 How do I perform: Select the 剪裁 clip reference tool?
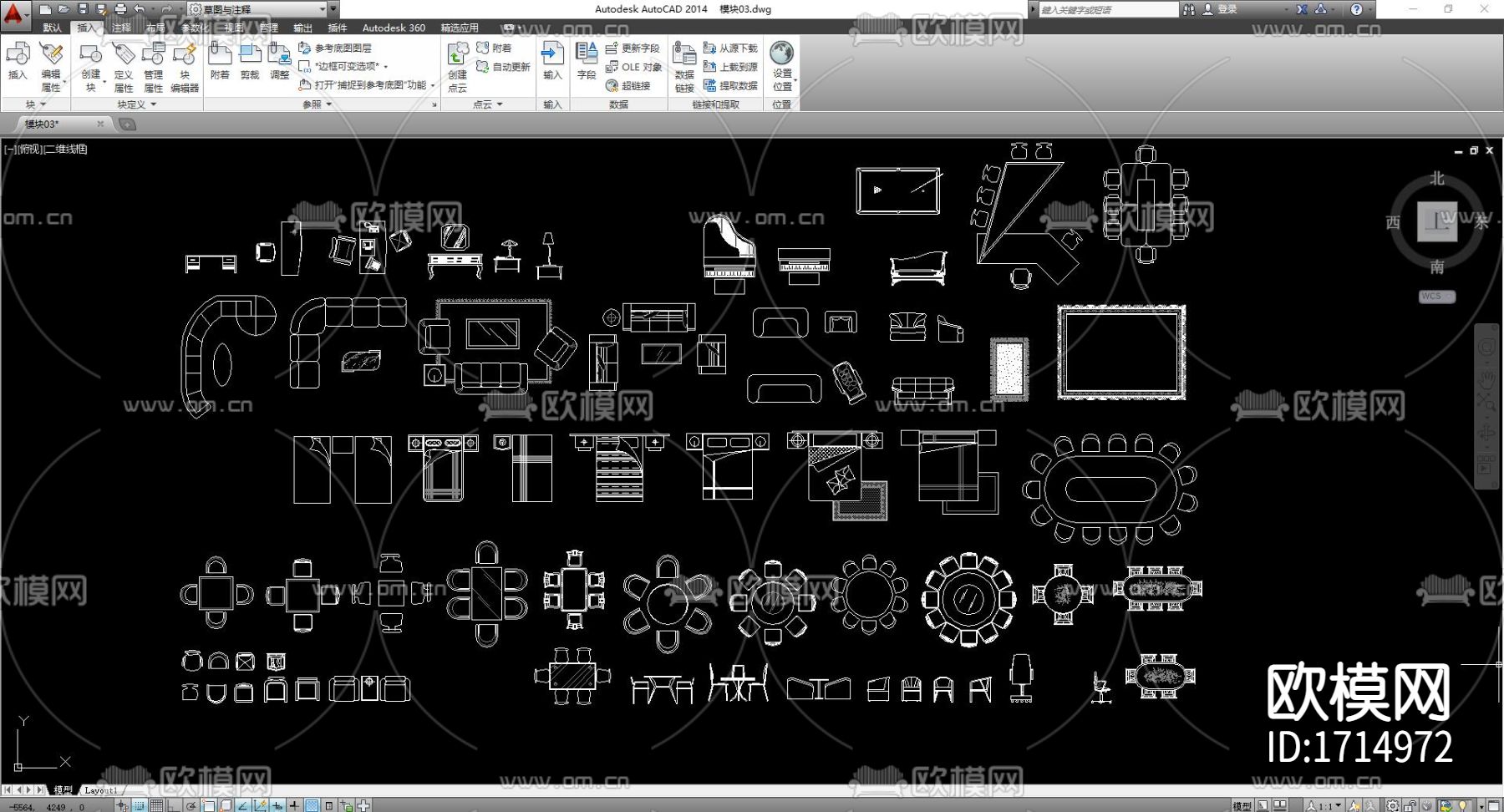tap(250, 61)
